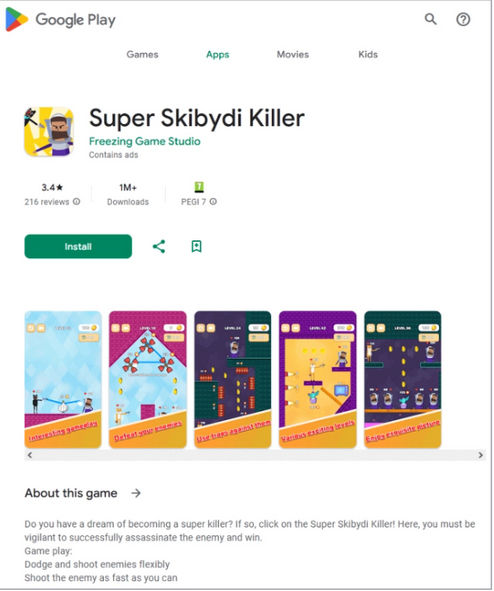Open the 'Interesting gameplay' screenshot

(x=63, y=379)
